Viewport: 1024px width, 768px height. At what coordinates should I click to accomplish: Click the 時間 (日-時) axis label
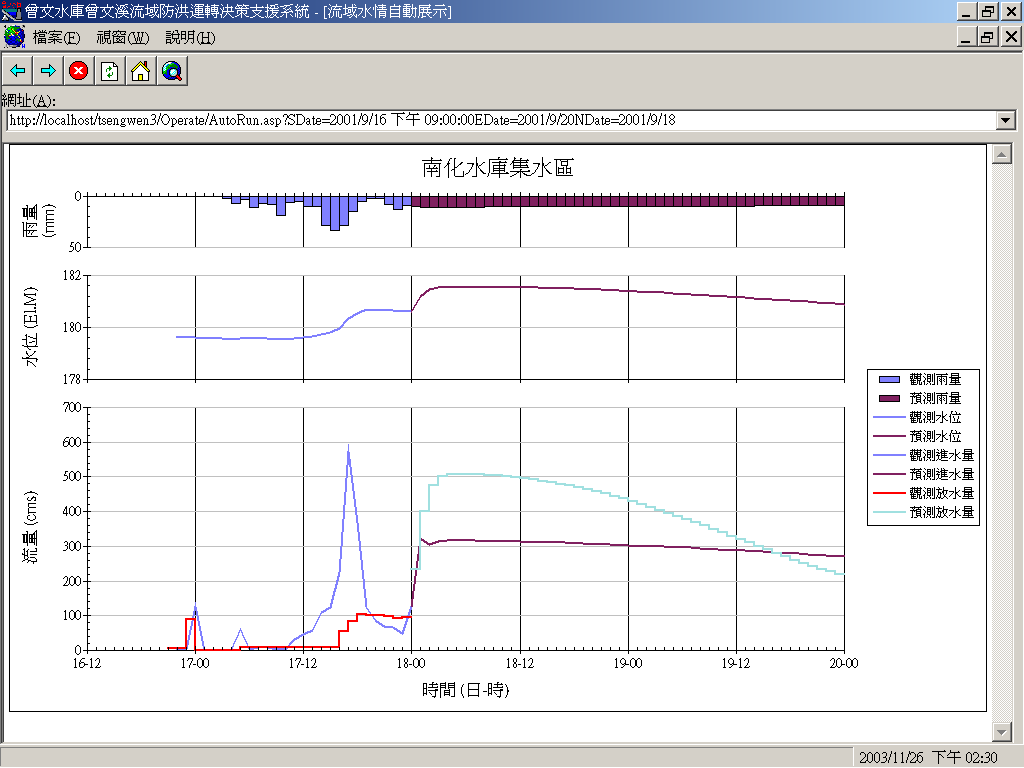465,690
